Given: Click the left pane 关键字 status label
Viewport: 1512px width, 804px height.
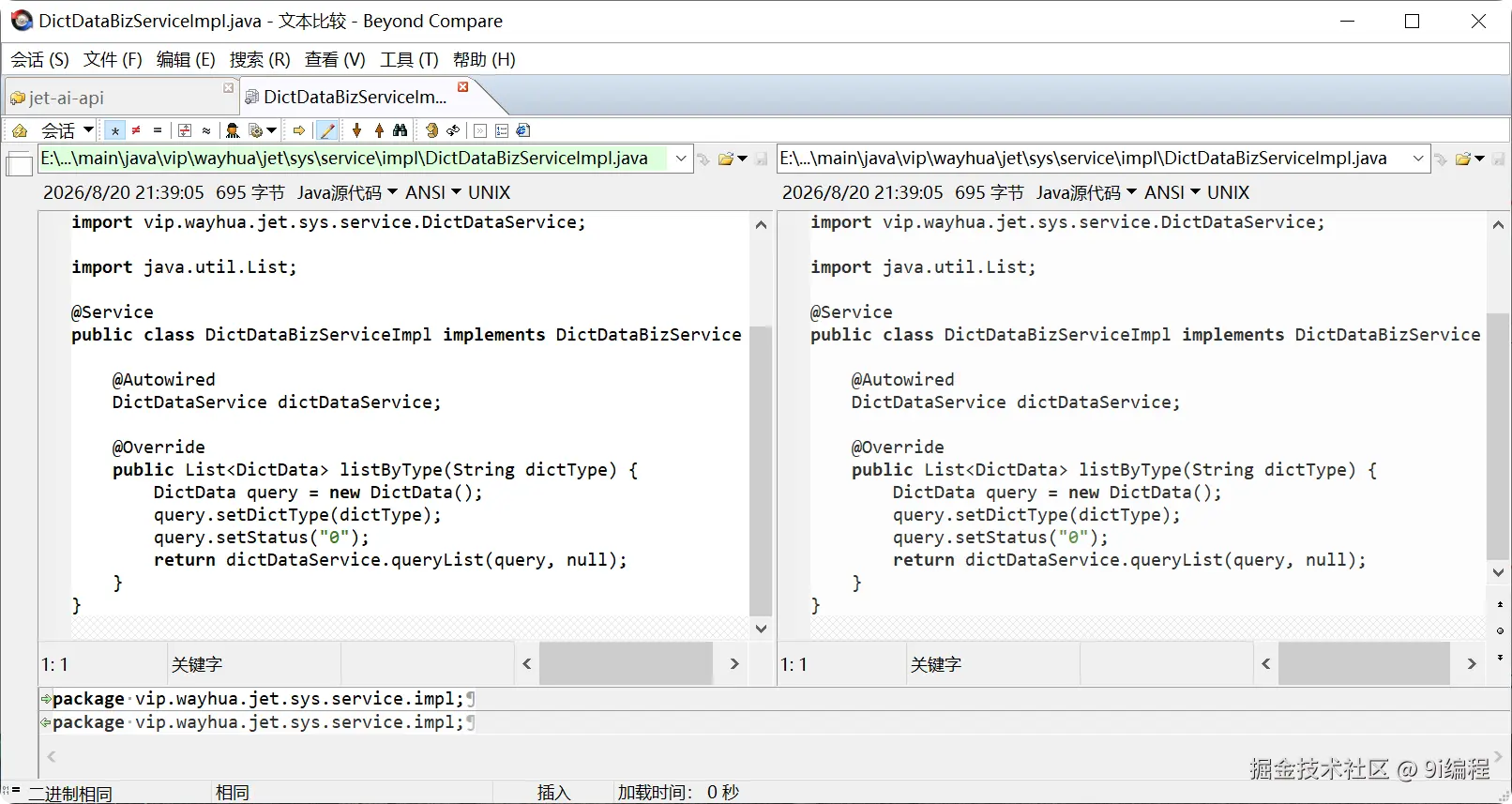Looking at the screenshot, I should pos(197,664).
